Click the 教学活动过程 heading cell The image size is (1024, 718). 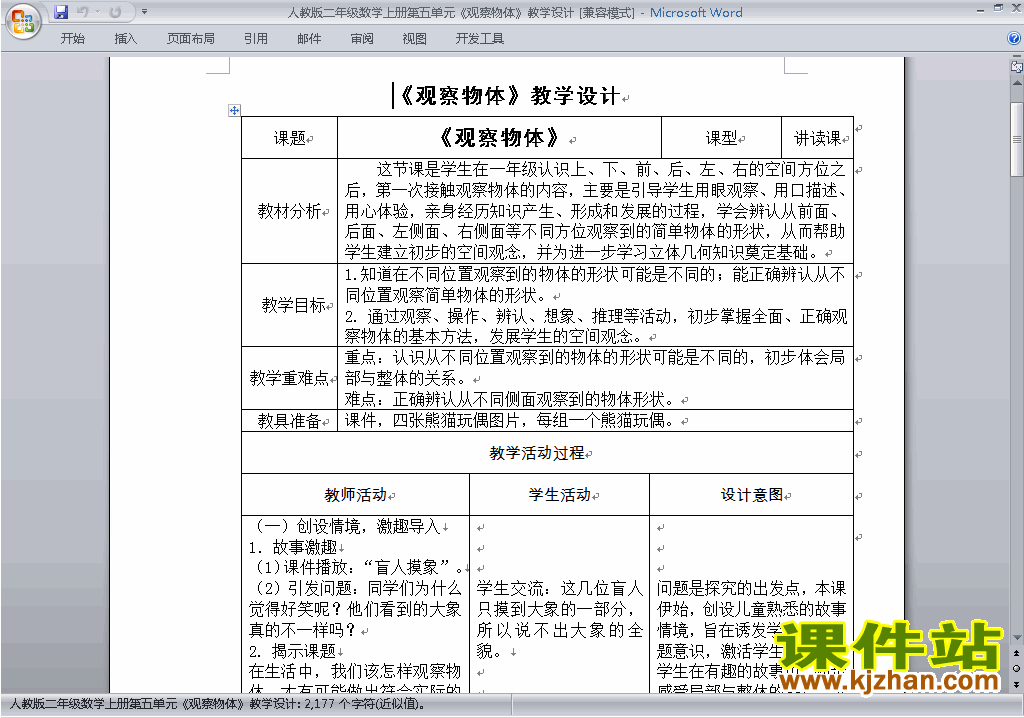pos(547,453)
